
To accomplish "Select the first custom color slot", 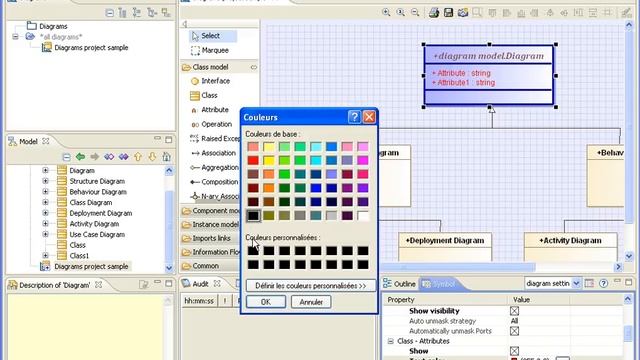I will coord(253,251).
